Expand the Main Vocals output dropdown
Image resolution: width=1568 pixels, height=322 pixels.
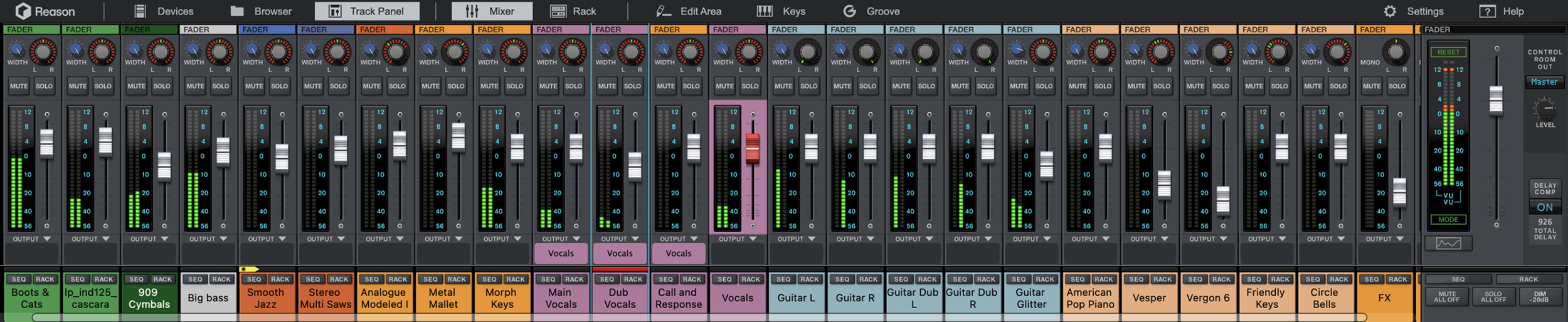(561, 239)
